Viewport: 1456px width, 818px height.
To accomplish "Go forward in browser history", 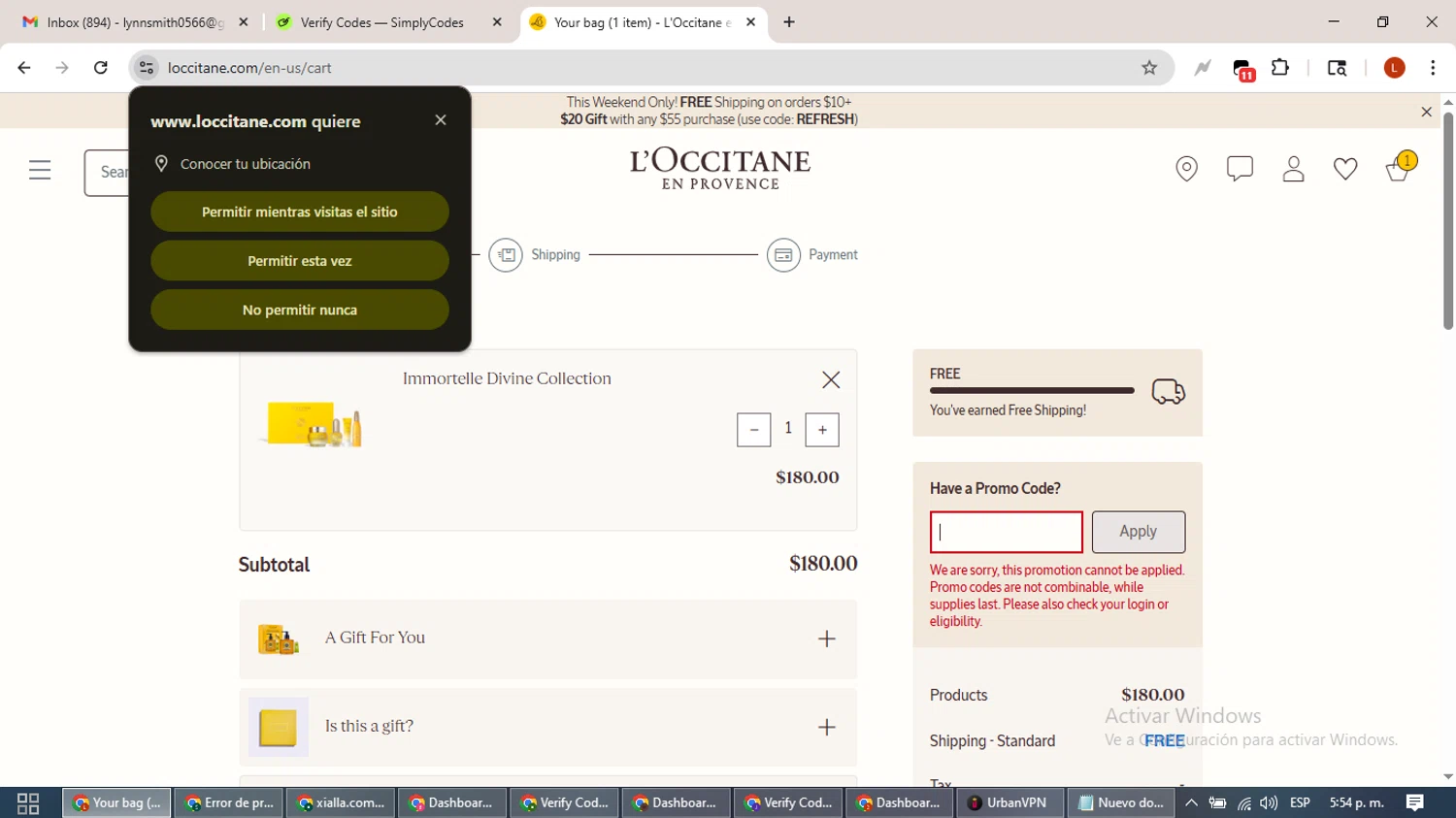I will point(62,68).
